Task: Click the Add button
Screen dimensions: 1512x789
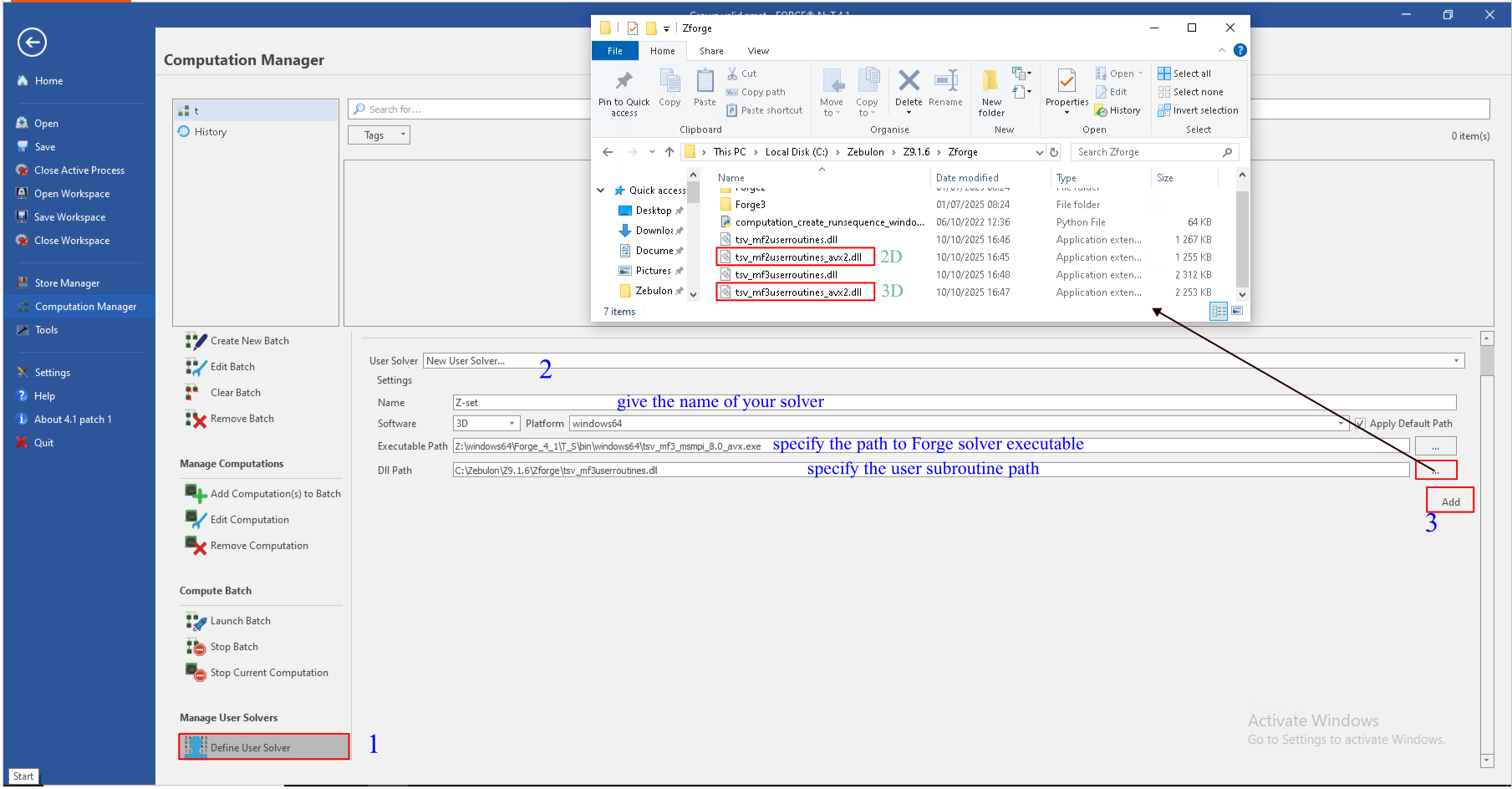Action: click(1450, 501)
